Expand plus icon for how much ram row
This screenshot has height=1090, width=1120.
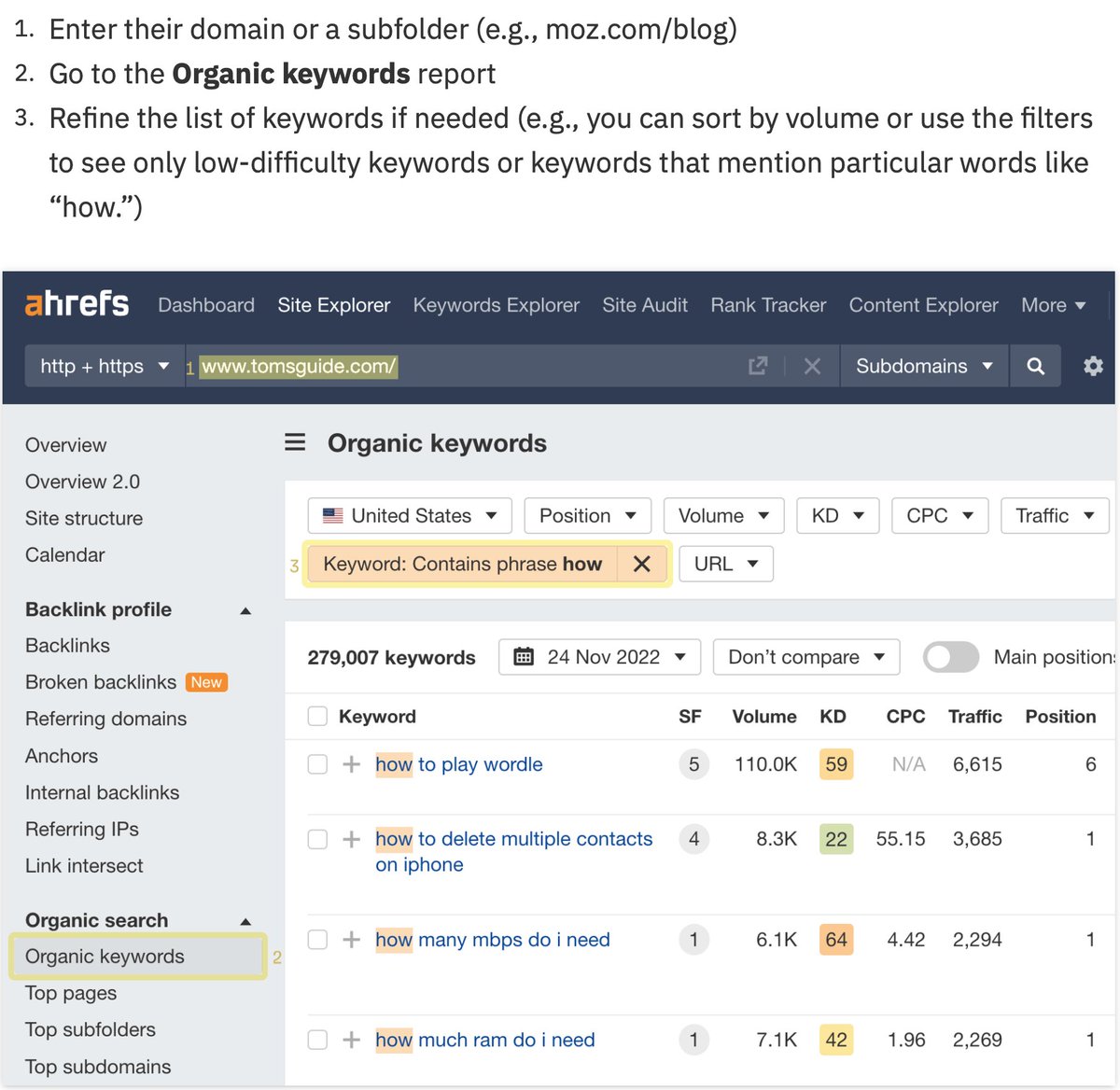pyautogui.click(x=351, y=1040)
